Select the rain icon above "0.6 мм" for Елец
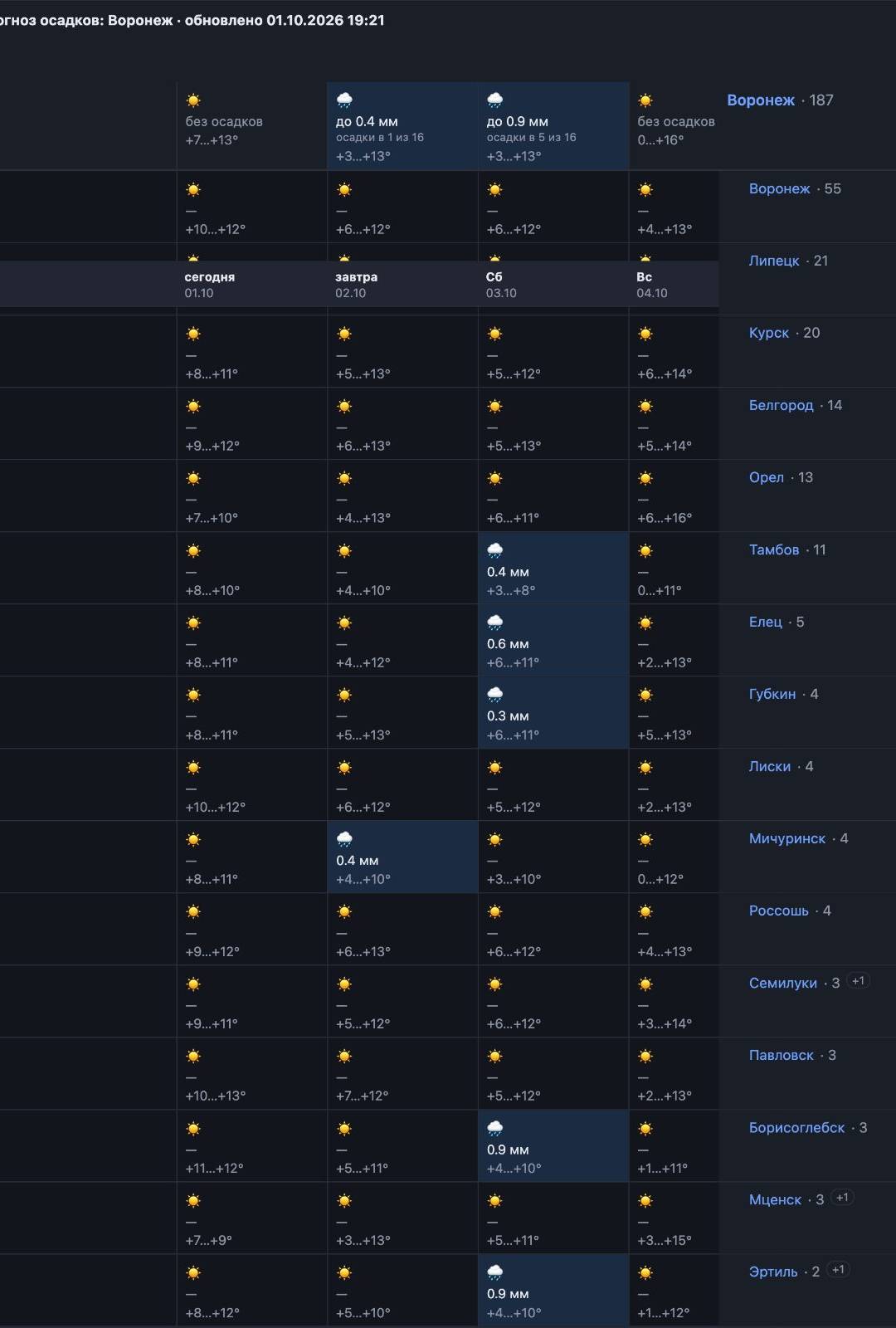The height and width of the screenshot is (1328, 896). tap(495, 623)
